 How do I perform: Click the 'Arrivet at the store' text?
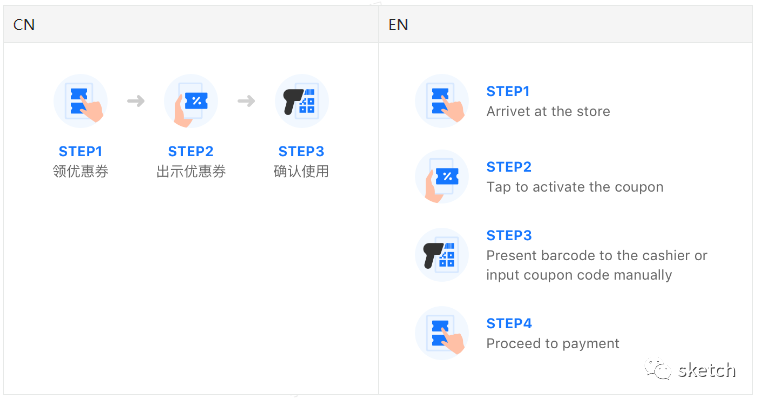pos(548,111)
